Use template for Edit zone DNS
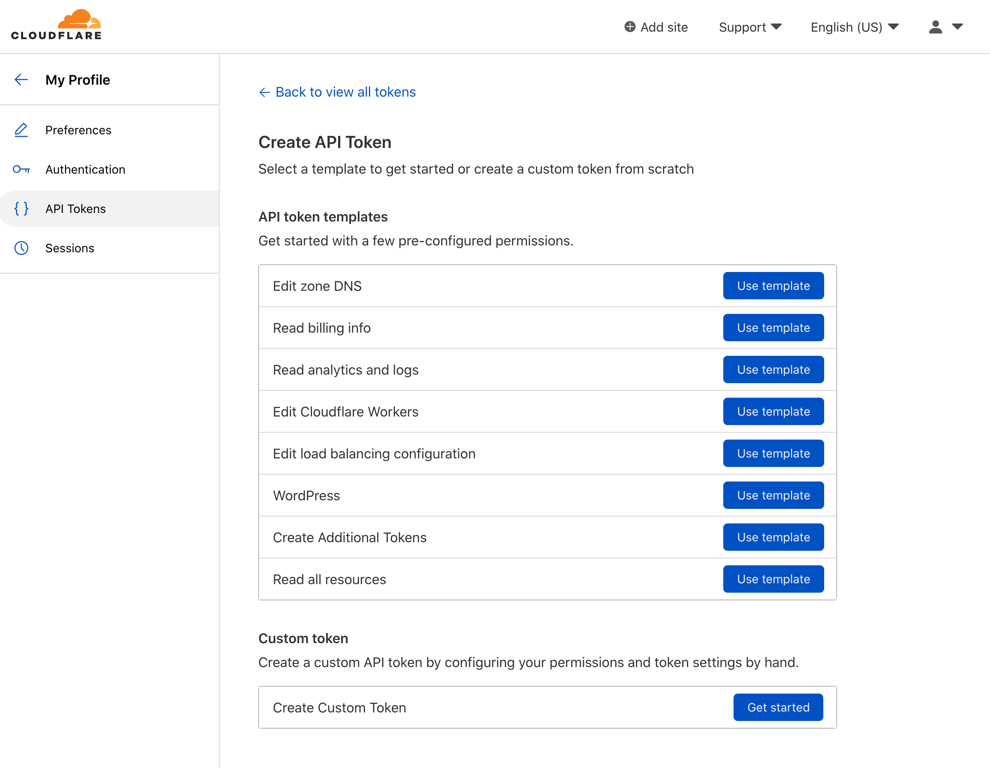Screen dimensions: 990x768 click(773, 286)
